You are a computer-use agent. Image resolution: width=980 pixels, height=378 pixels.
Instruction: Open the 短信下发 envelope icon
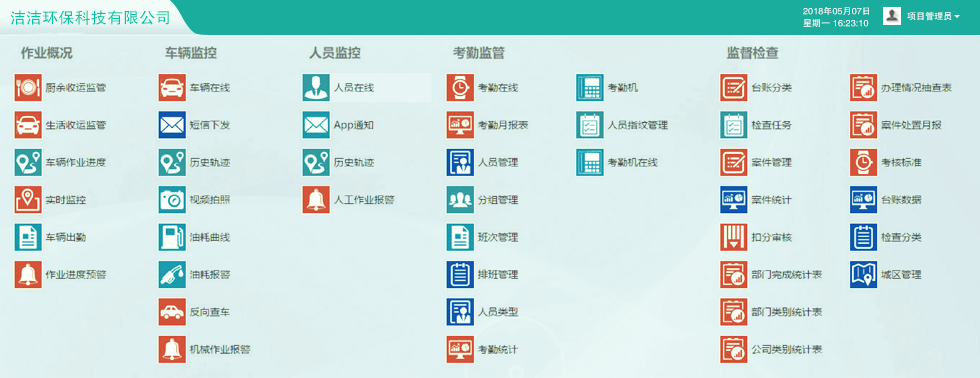[x=172, y=125]
